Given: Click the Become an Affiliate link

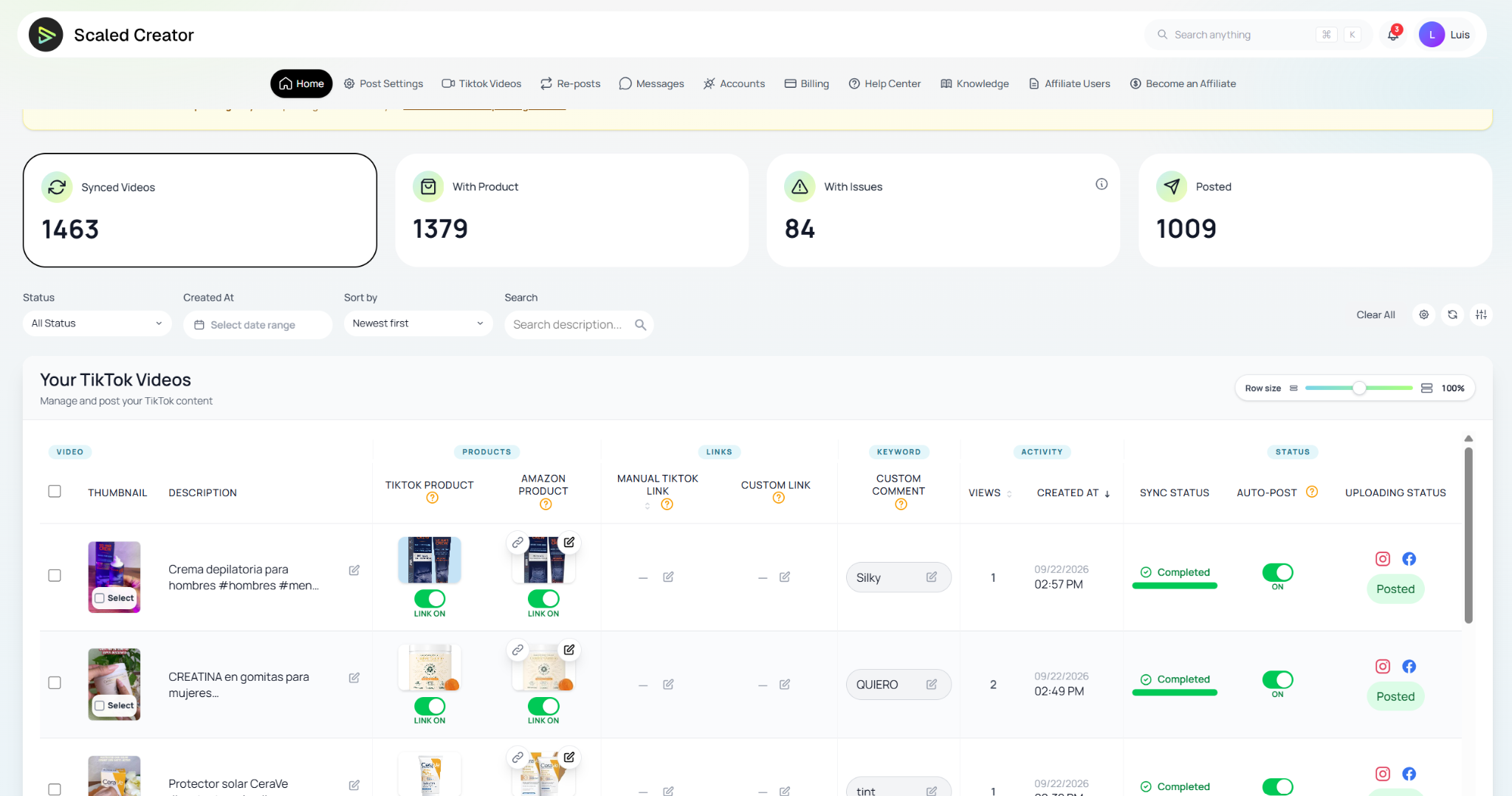Looking at the screenshot, I should (x=1183, y=83).
